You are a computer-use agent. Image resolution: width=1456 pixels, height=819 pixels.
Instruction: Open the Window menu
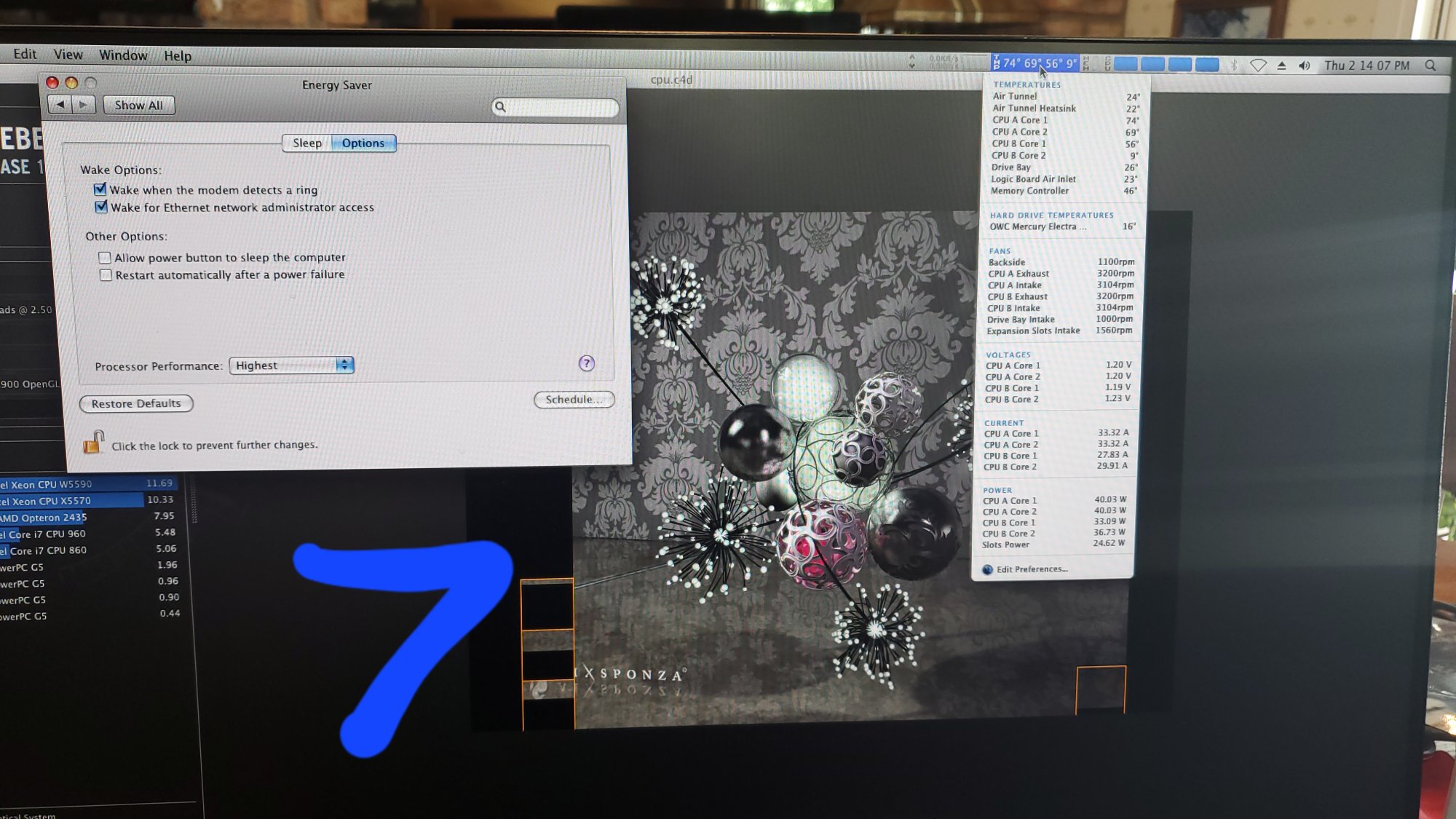tap(123, 55)
